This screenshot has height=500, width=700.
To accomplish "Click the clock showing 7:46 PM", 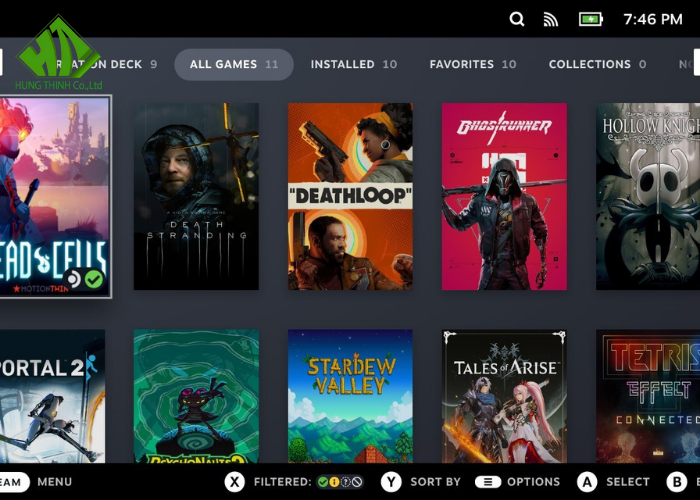I will 653,19.
